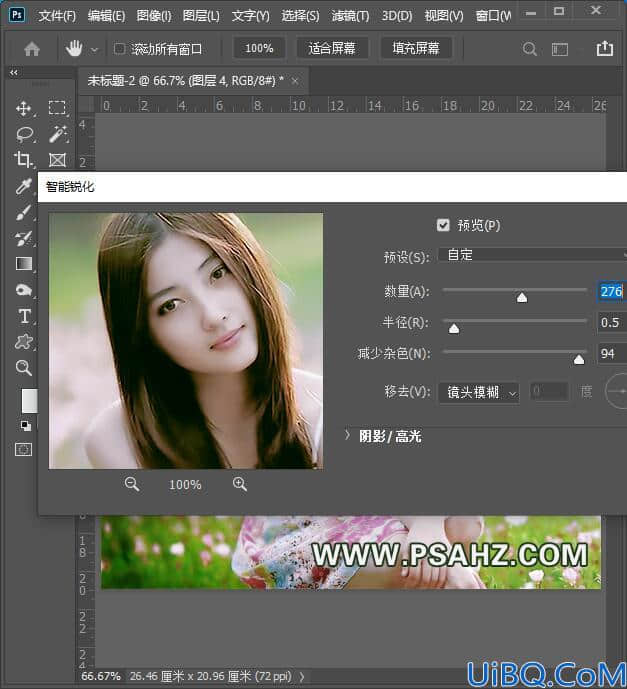The image size is (627, 689).
Task: Select the Smudge tool icon
Action: click(24, 290)
